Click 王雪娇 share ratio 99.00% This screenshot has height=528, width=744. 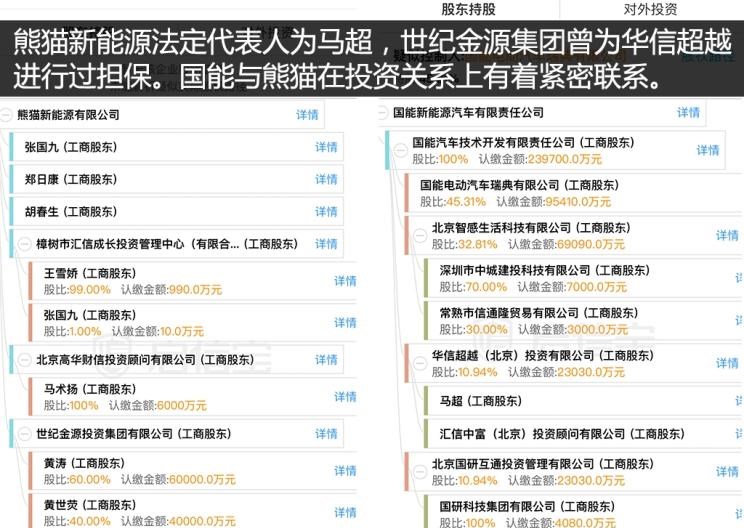click(x=90, y=289)
